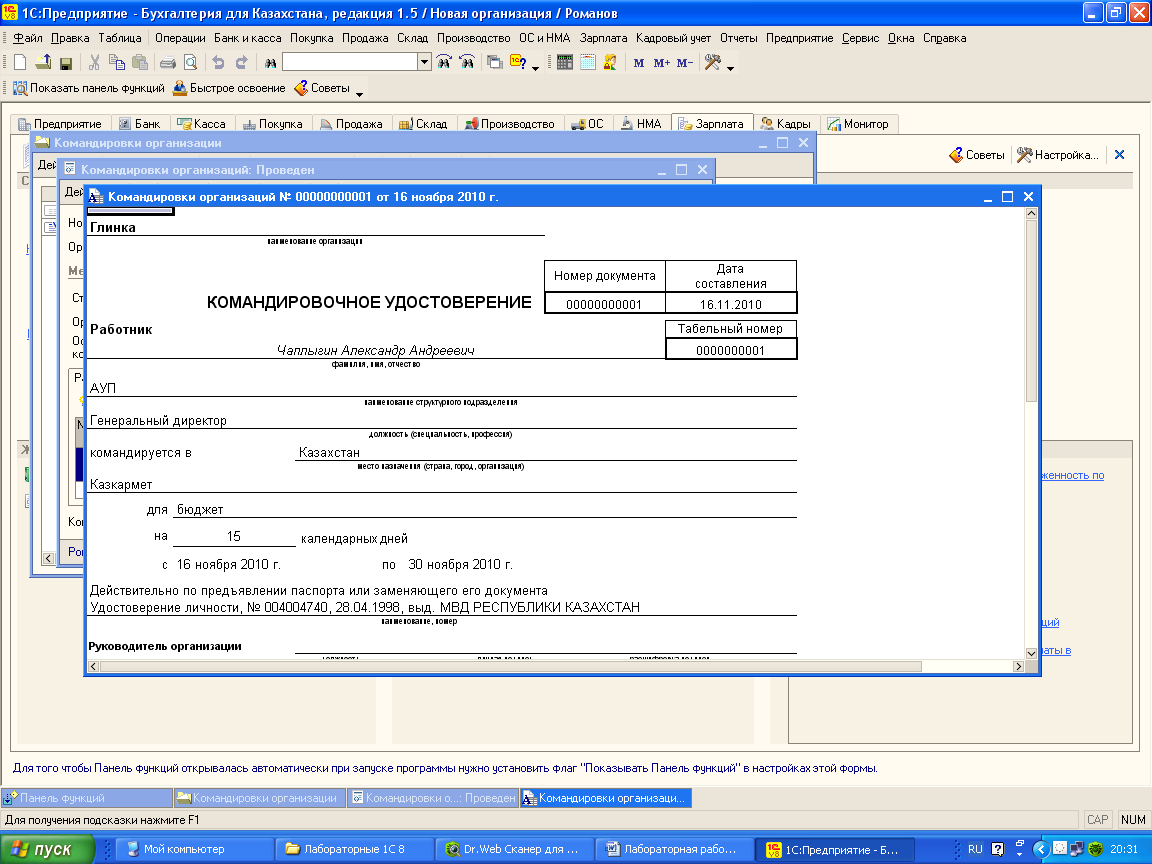This screenshot has height=864, width=1152.
Task: Click the user with lock icon
Action: (x=610, y=62)
